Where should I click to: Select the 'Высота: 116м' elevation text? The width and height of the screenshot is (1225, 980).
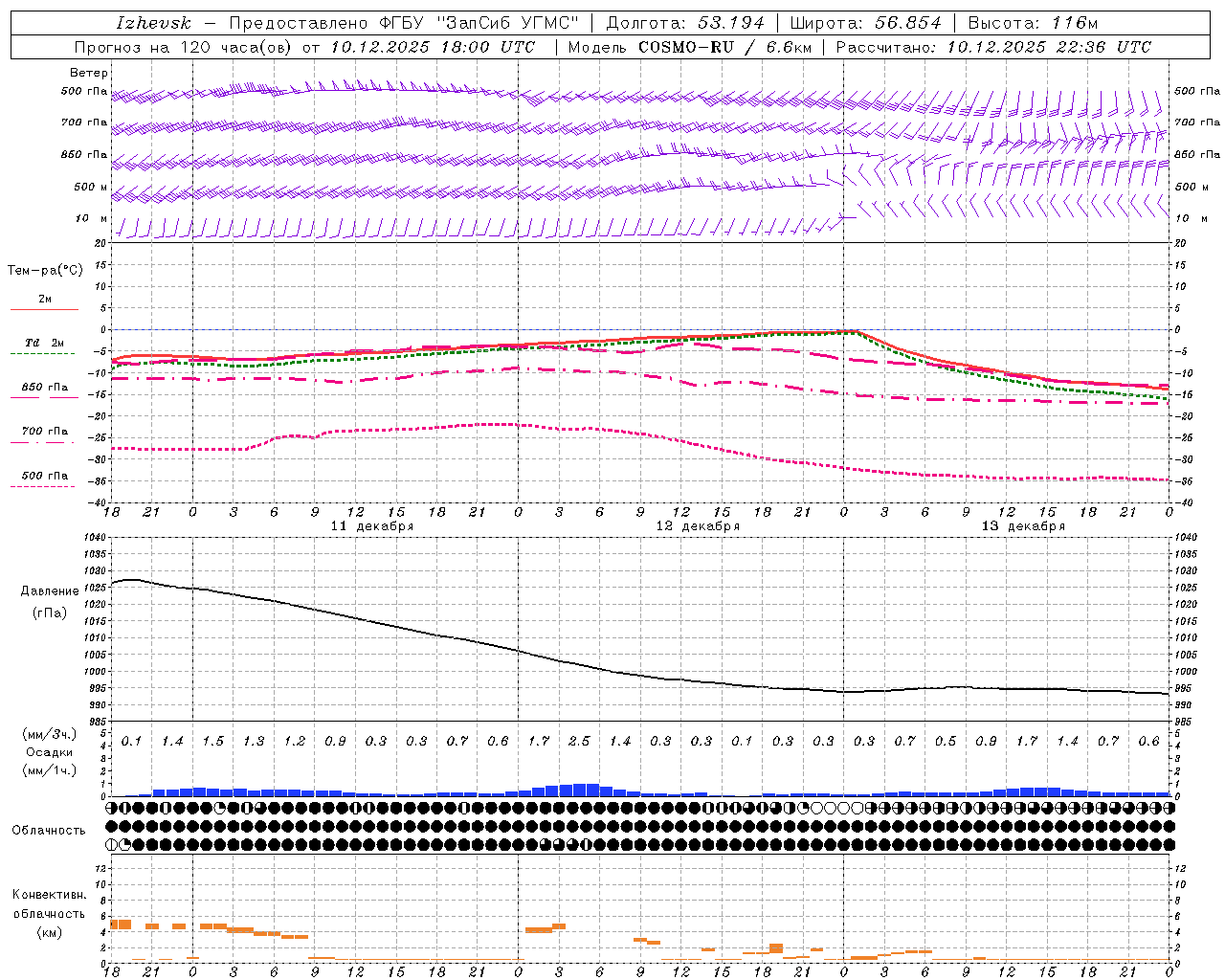[x=1033, y=23]
